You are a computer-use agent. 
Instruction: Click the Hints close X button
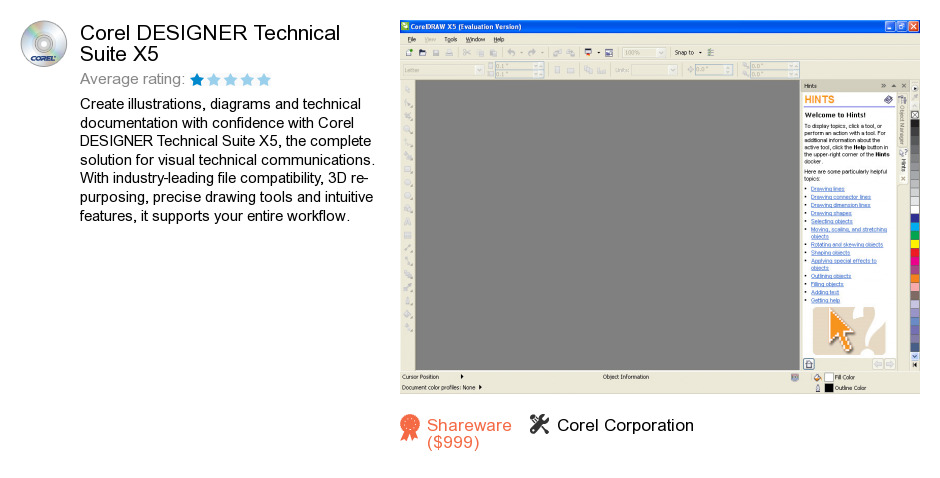(x=904, y=86)
